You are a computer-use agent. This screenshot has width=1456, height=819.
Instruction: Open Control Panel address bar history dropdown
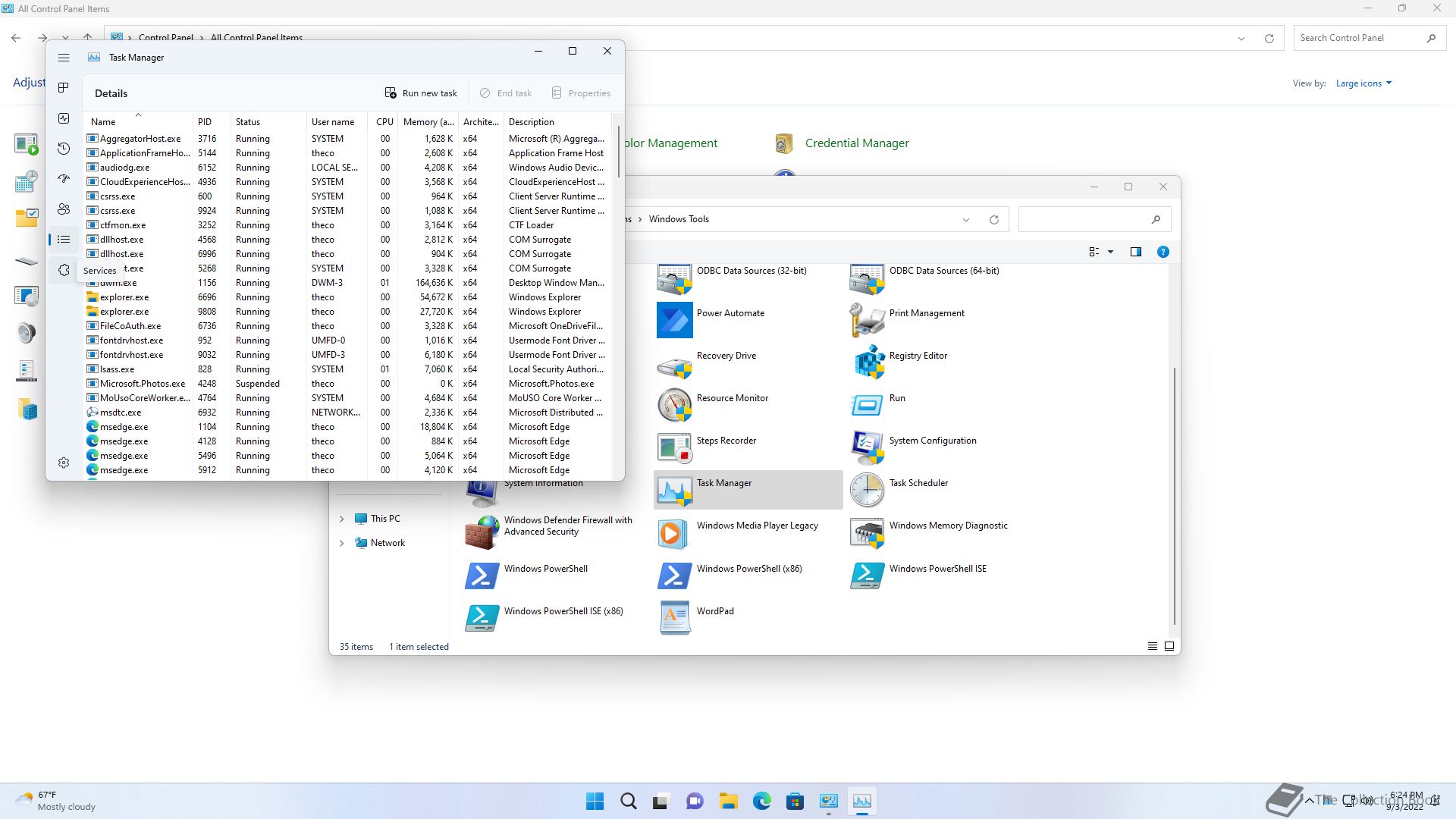[x=1241, y=38]
